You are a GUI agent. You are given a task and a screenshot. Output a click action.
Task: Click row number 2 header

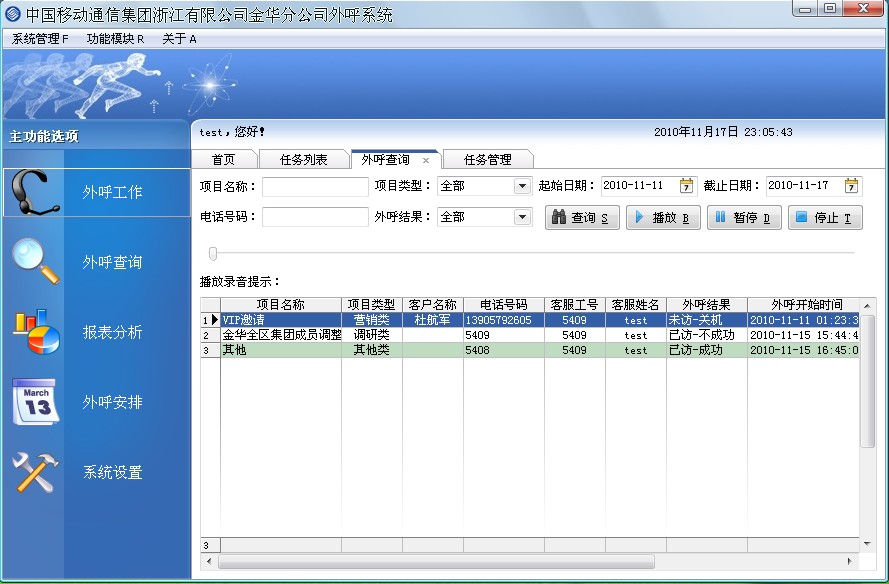210,335
